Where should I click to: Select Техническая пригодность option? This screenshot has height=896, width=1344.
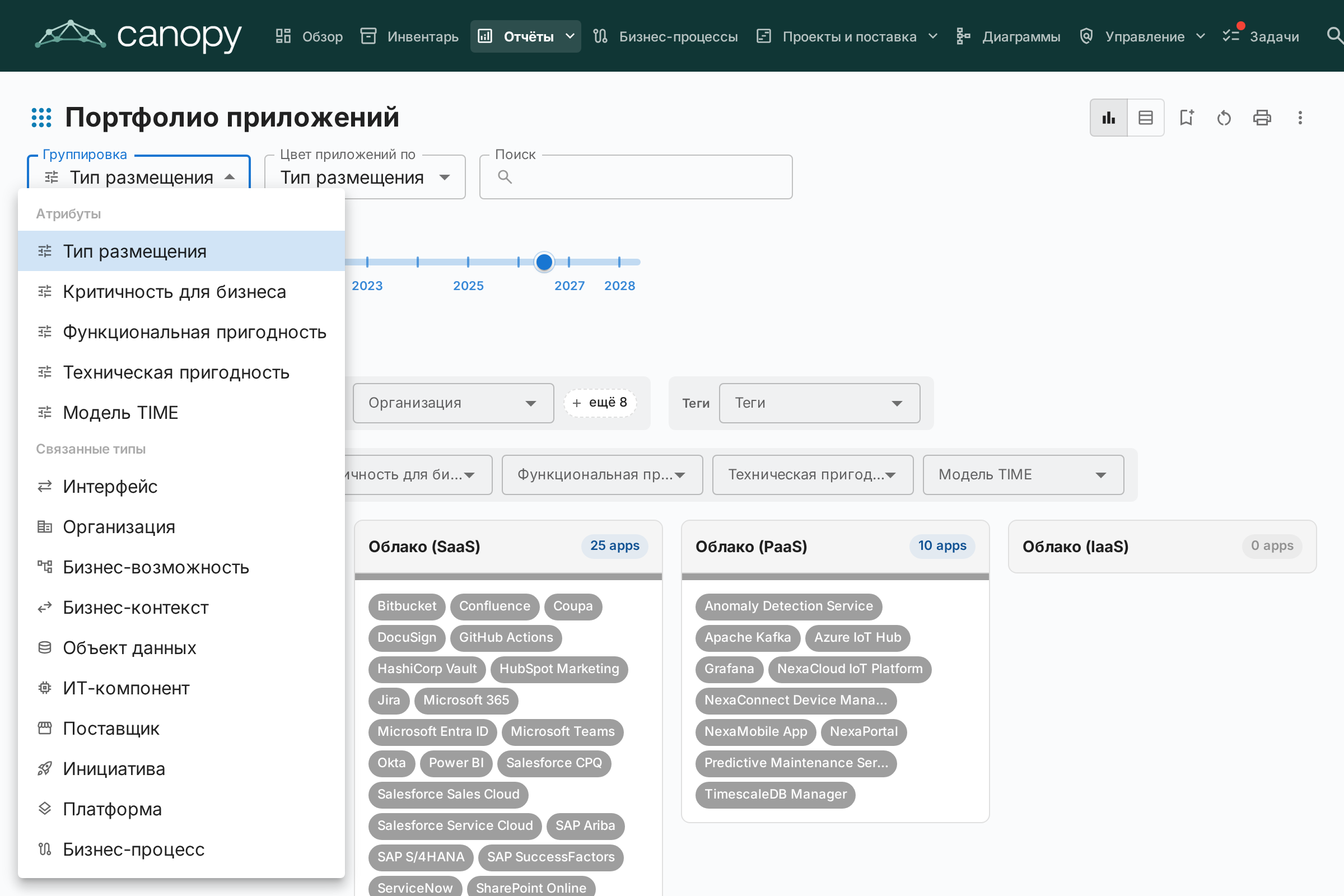point(181,372)
